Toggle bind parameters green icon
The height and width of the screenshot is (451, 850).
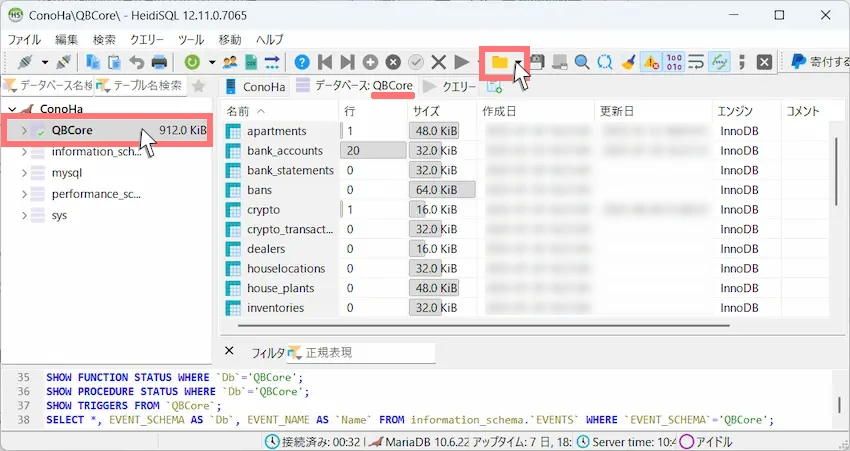pyautogui.click(x=719, y=62)
